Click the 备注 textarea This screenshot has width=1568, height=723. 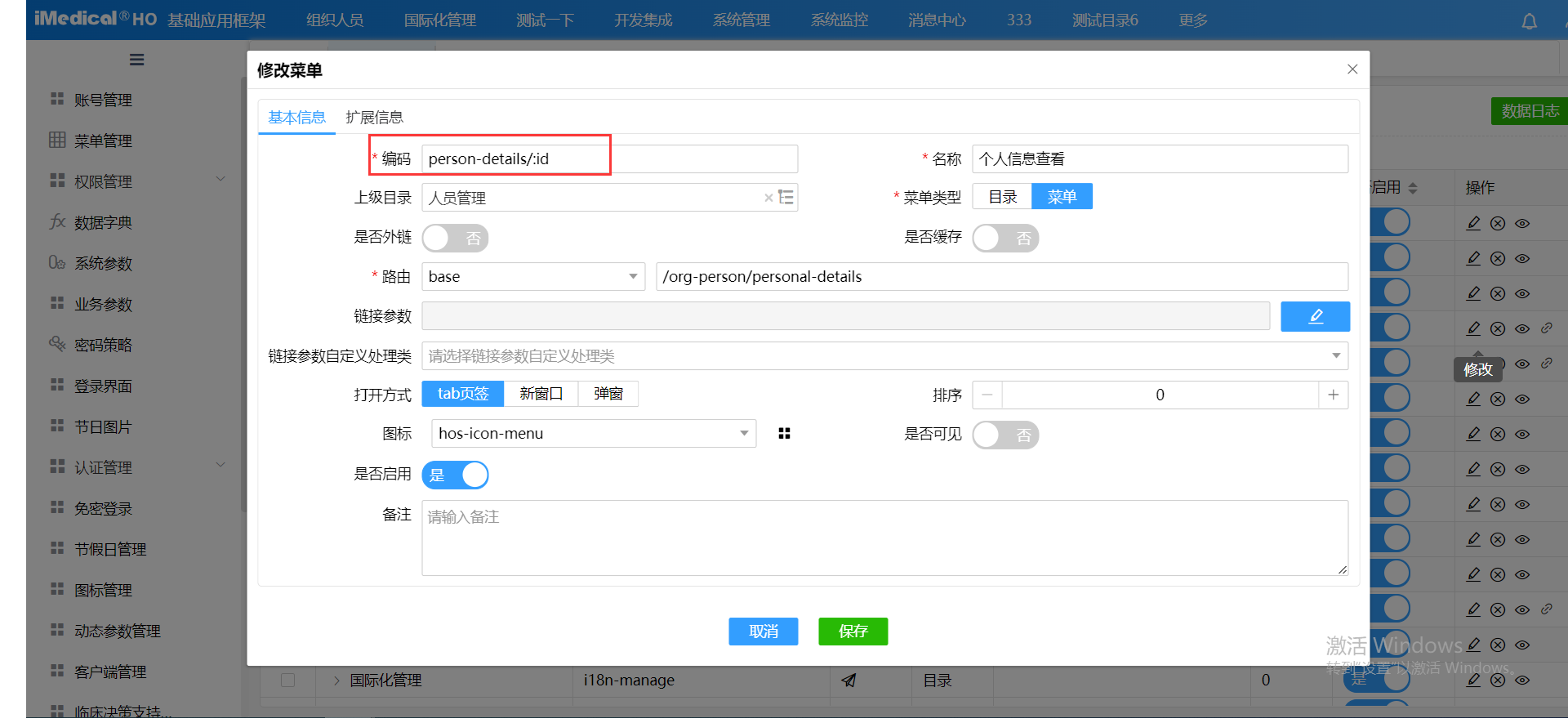tap(884, 538)
